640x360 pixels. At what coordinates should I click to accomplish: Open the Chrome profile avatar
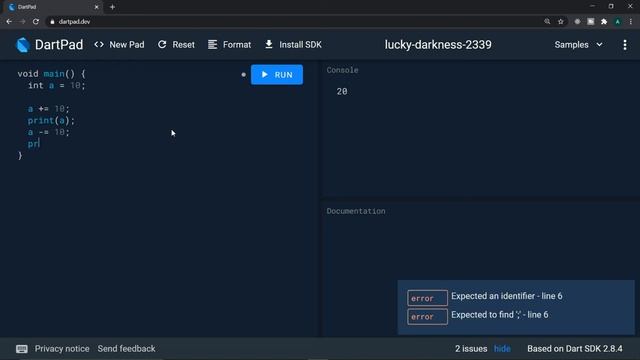point(618,22)
